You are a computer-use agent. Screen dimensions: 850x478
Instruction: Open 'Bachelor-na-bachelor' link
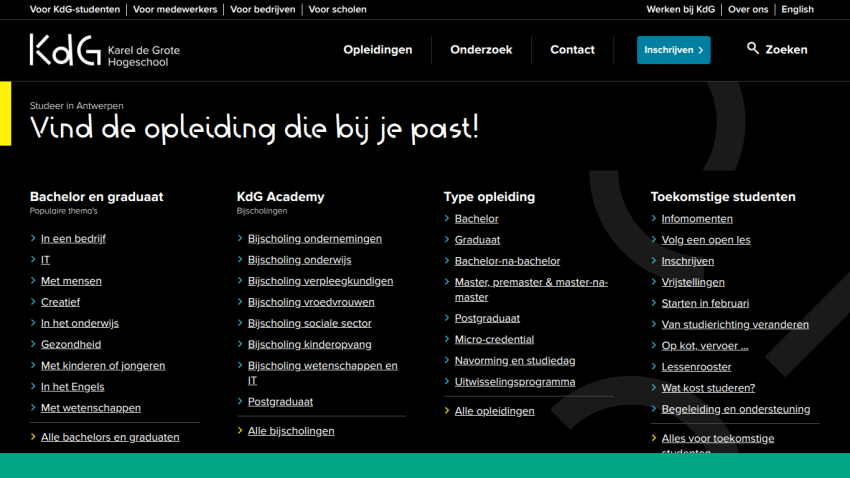507,261
